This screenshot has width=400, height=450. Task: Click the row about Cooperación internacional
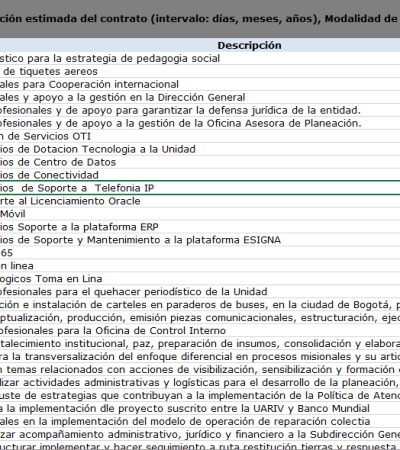pyautogui.click(x=200, y=84)
